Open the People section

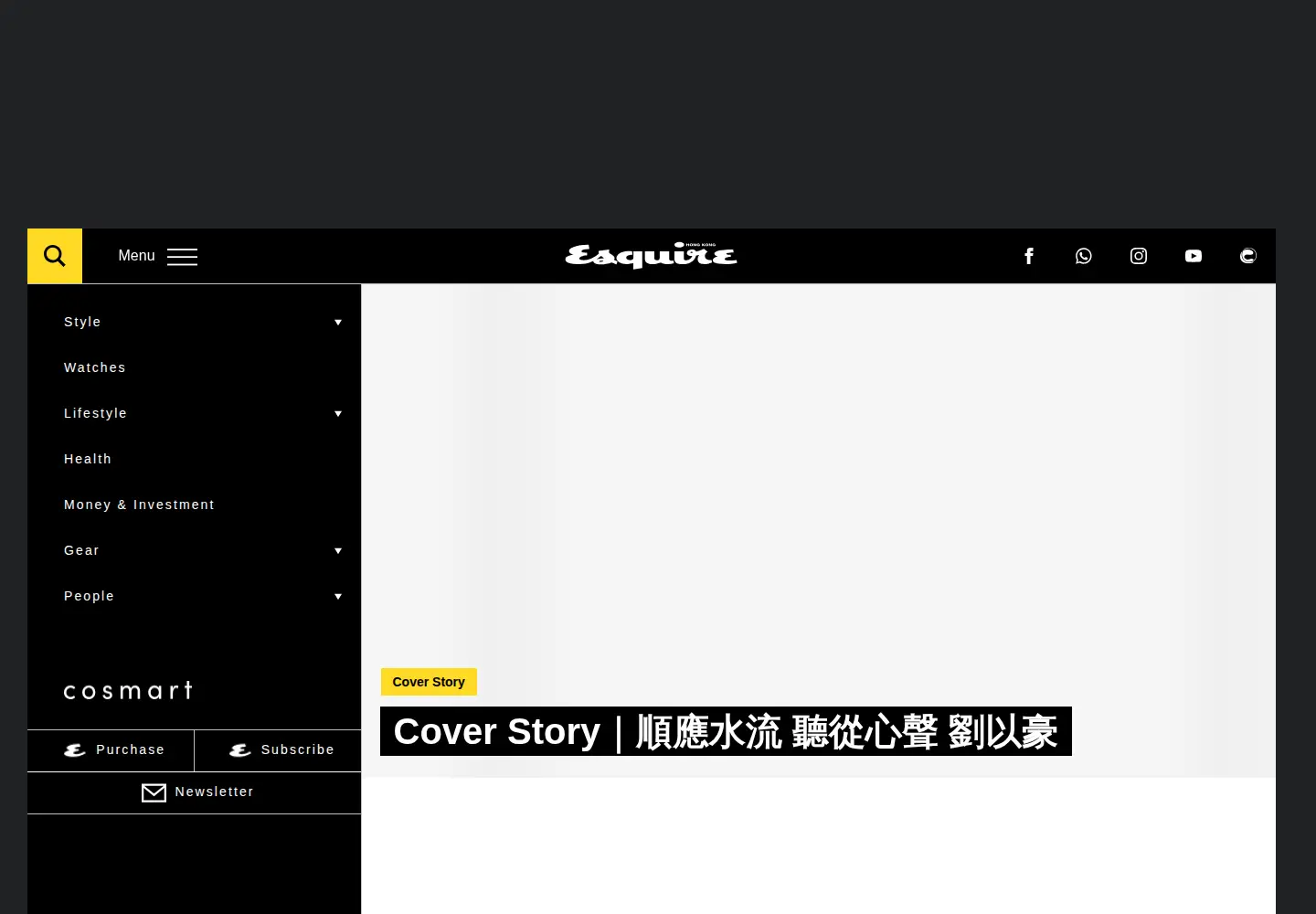(x=89, y=596)
